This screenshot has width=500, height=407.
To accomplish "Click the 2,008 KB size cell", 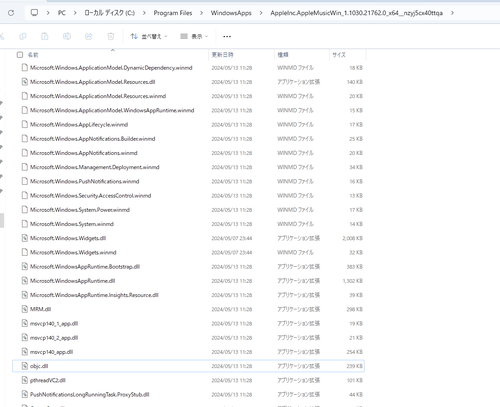I will coord(352,238).
